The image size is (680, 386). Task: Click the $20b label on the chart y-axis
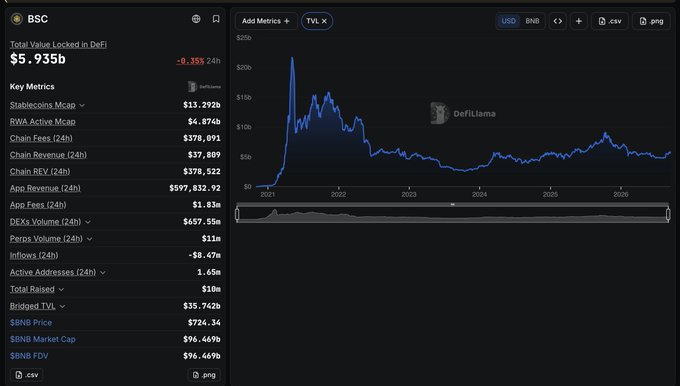pyautogui.click(x=244, y=67)
